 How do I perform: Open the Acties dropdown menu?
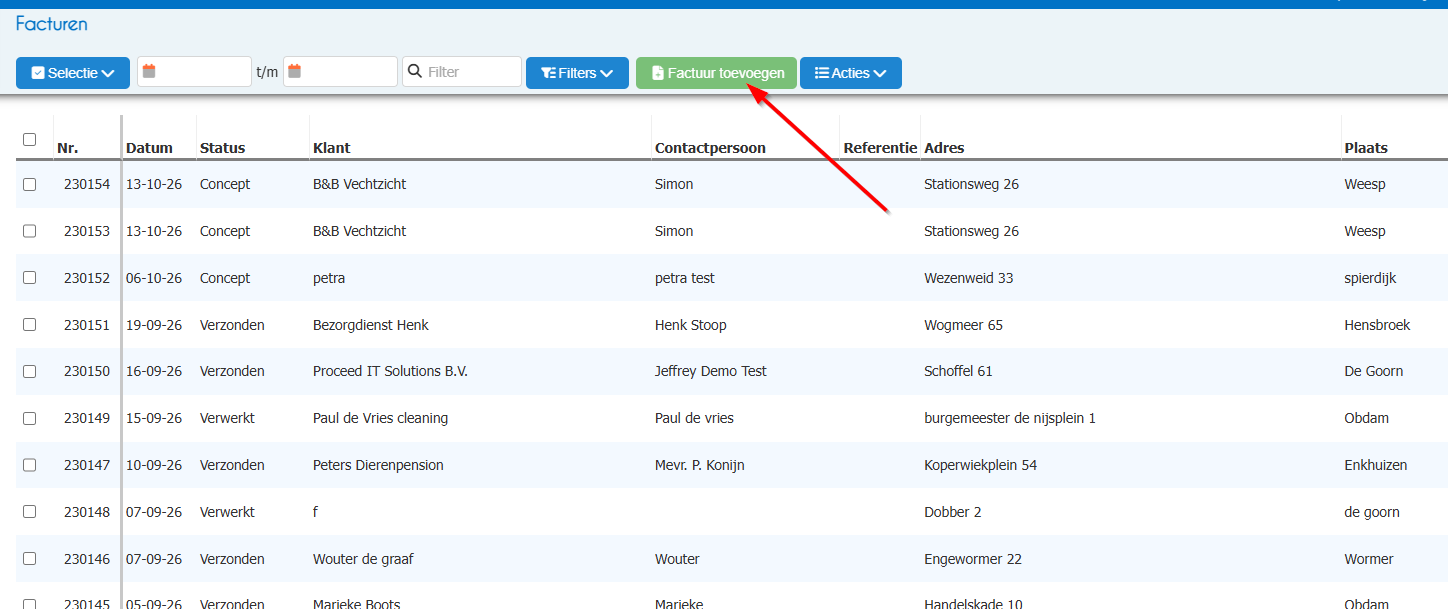coord(851,73)
